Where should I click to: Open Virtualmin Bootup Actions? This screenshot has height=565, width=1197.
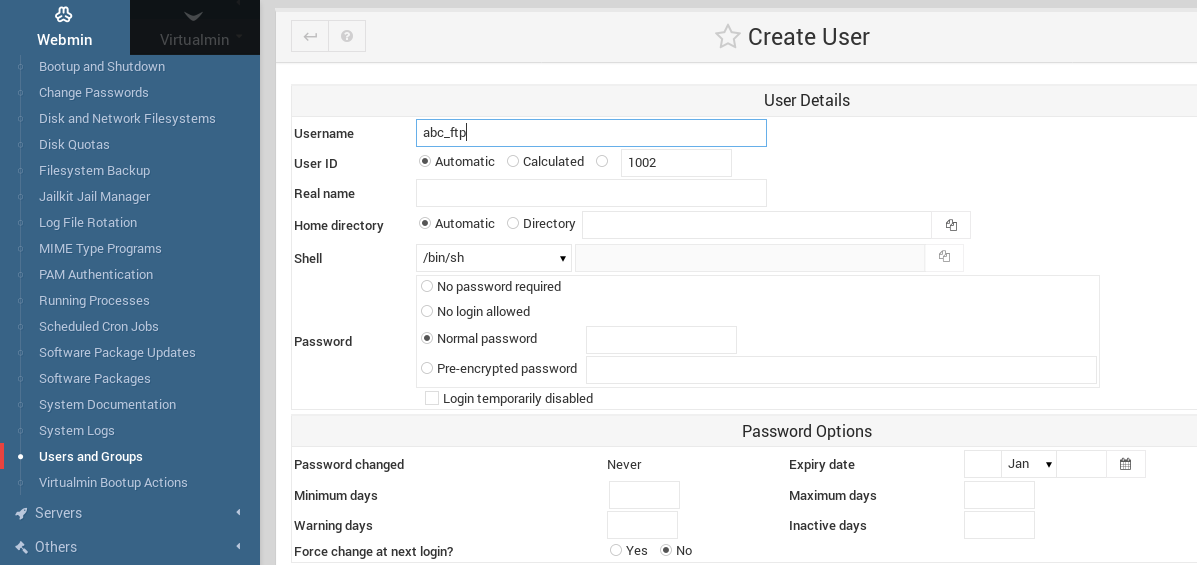[113, 482]
